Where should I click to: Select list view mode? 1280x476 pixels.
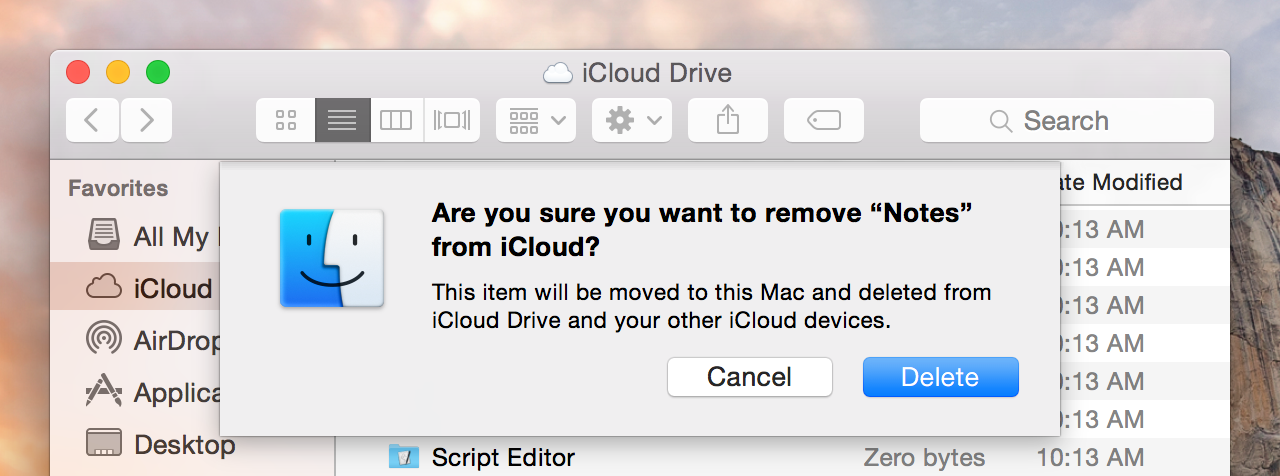342,120
